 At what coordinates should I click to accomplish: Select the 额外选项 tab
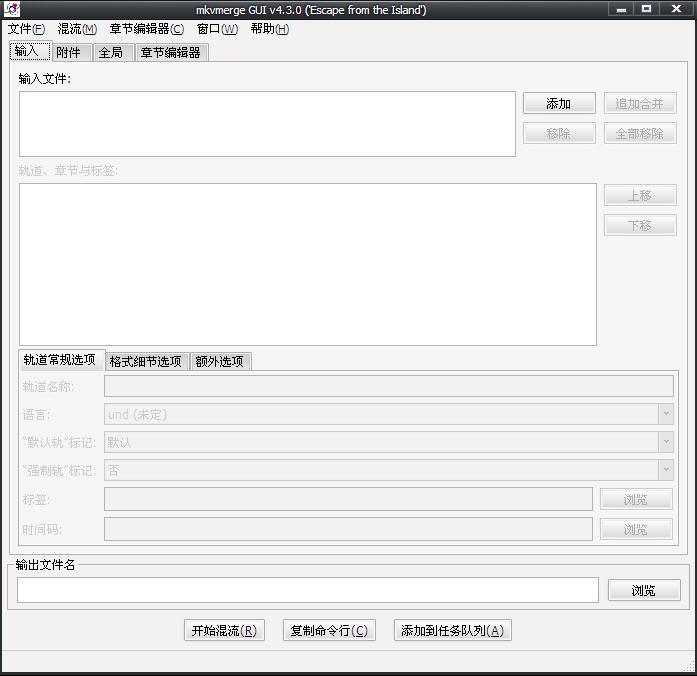(220, 361)
